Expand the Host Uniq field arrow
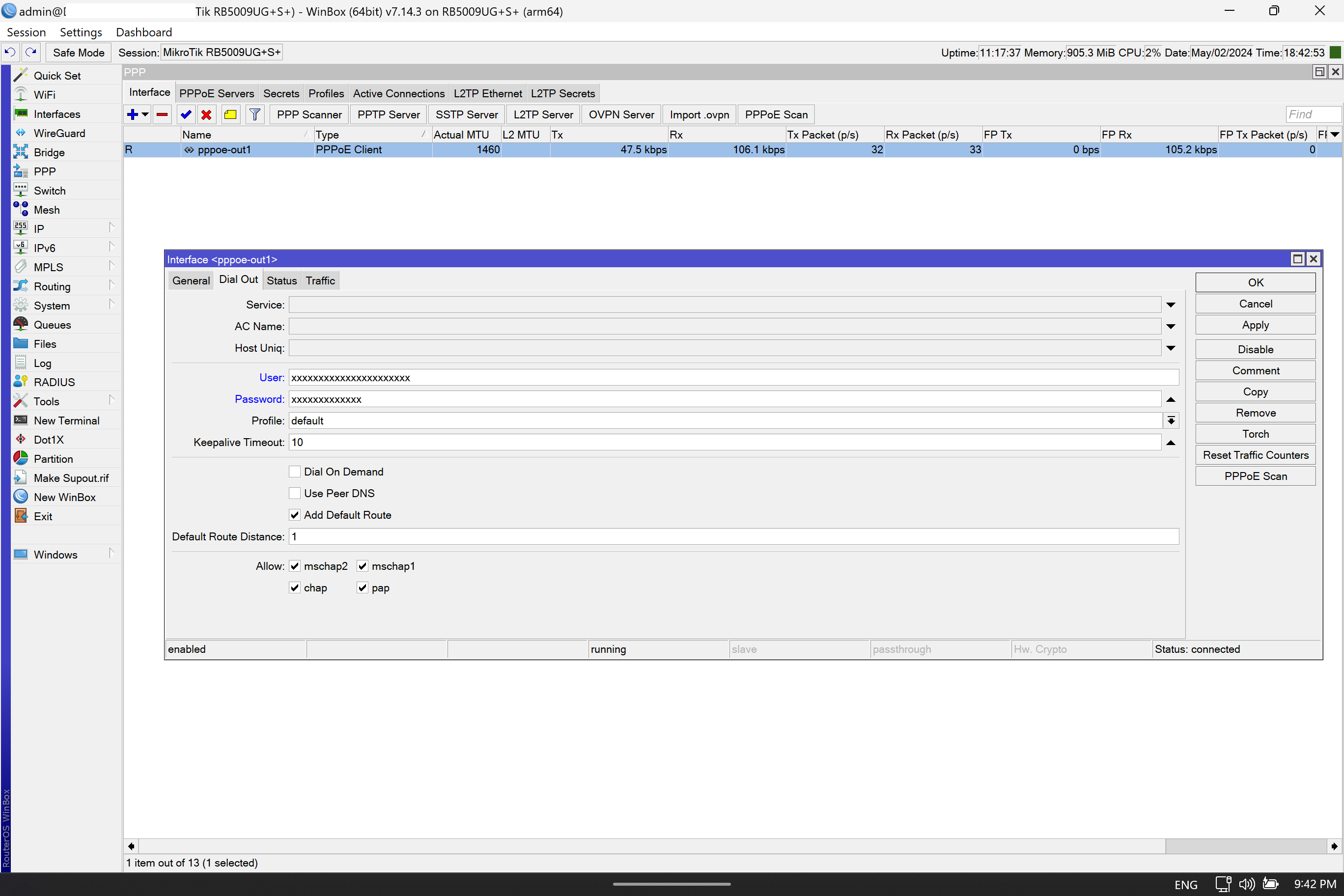The height and width of the screenshot is (896, 1344). (1171, 348)
